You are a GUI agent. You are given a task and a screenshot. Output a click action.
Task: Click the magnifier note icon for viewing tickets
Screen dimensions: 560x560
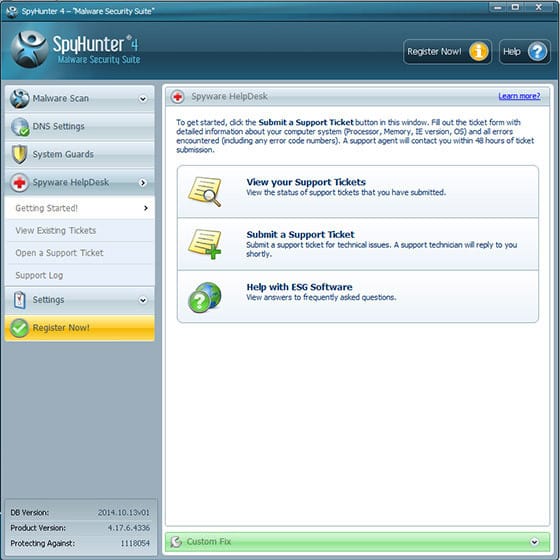pyautogui.click(x=205, y=192)
